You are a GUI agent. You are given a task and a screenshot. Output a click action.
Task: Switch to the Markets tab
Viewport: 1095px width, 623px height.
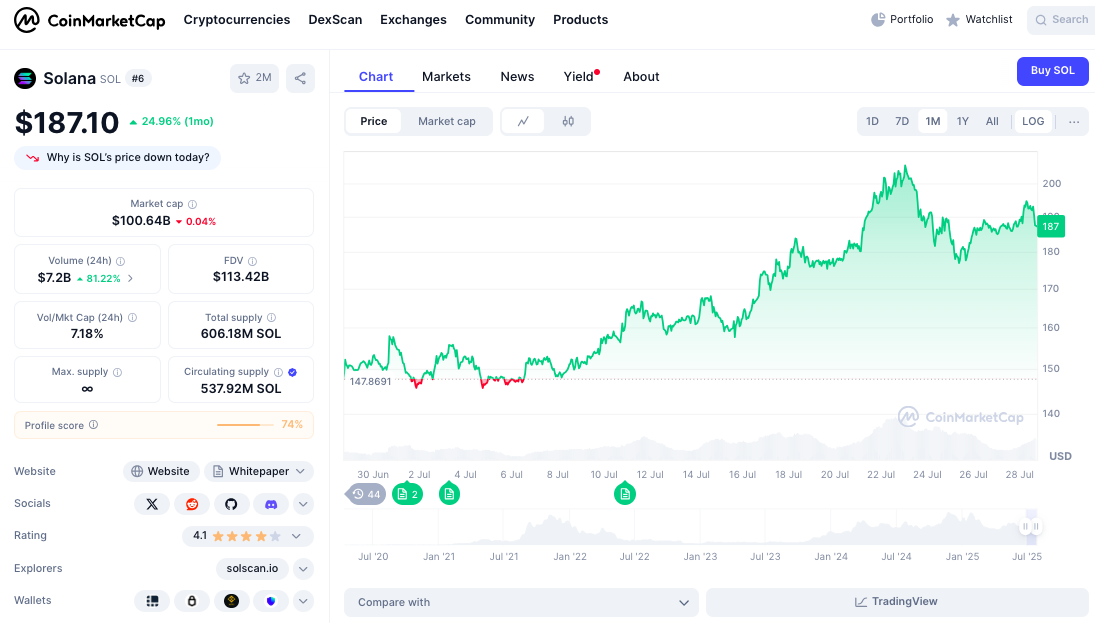point(446,76)
